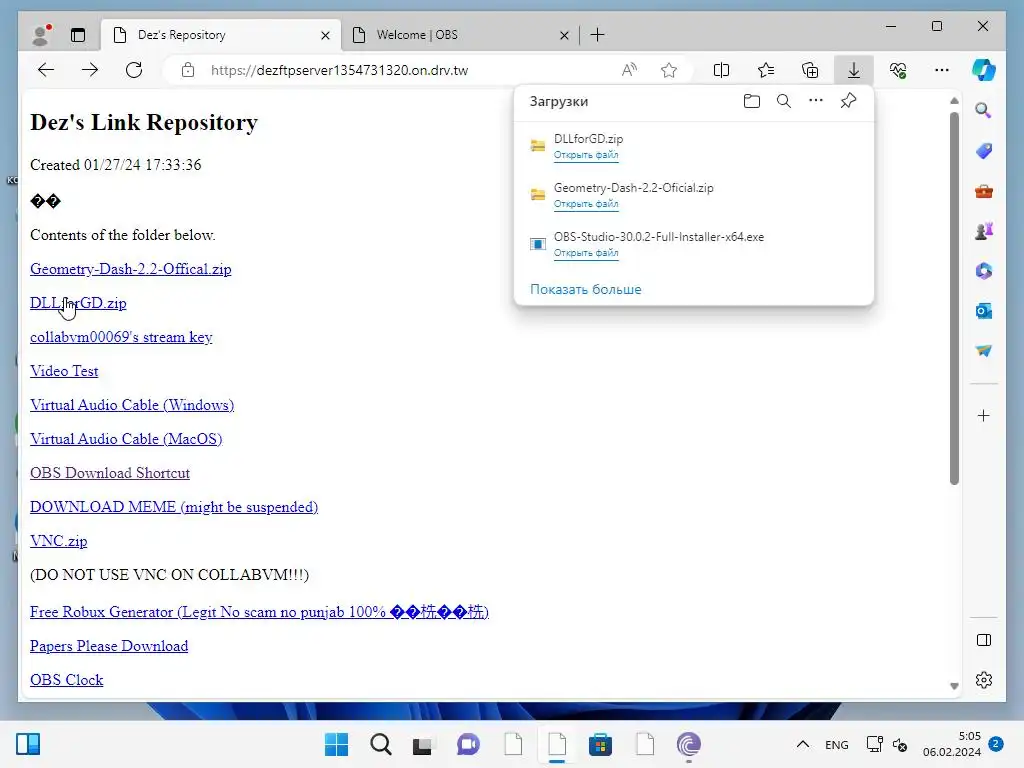The image size is (1024, 768).
Task: Open a new browser tab
Action: coord(597,35)
